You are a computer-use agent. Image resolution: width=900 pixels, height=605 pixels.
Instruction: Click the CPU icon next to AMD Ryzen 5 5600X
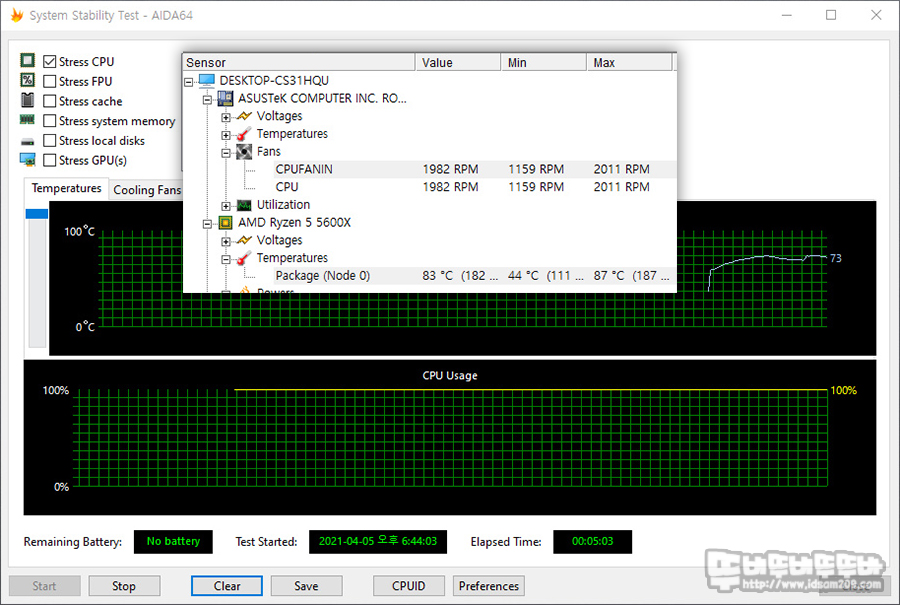click(226, 223)
